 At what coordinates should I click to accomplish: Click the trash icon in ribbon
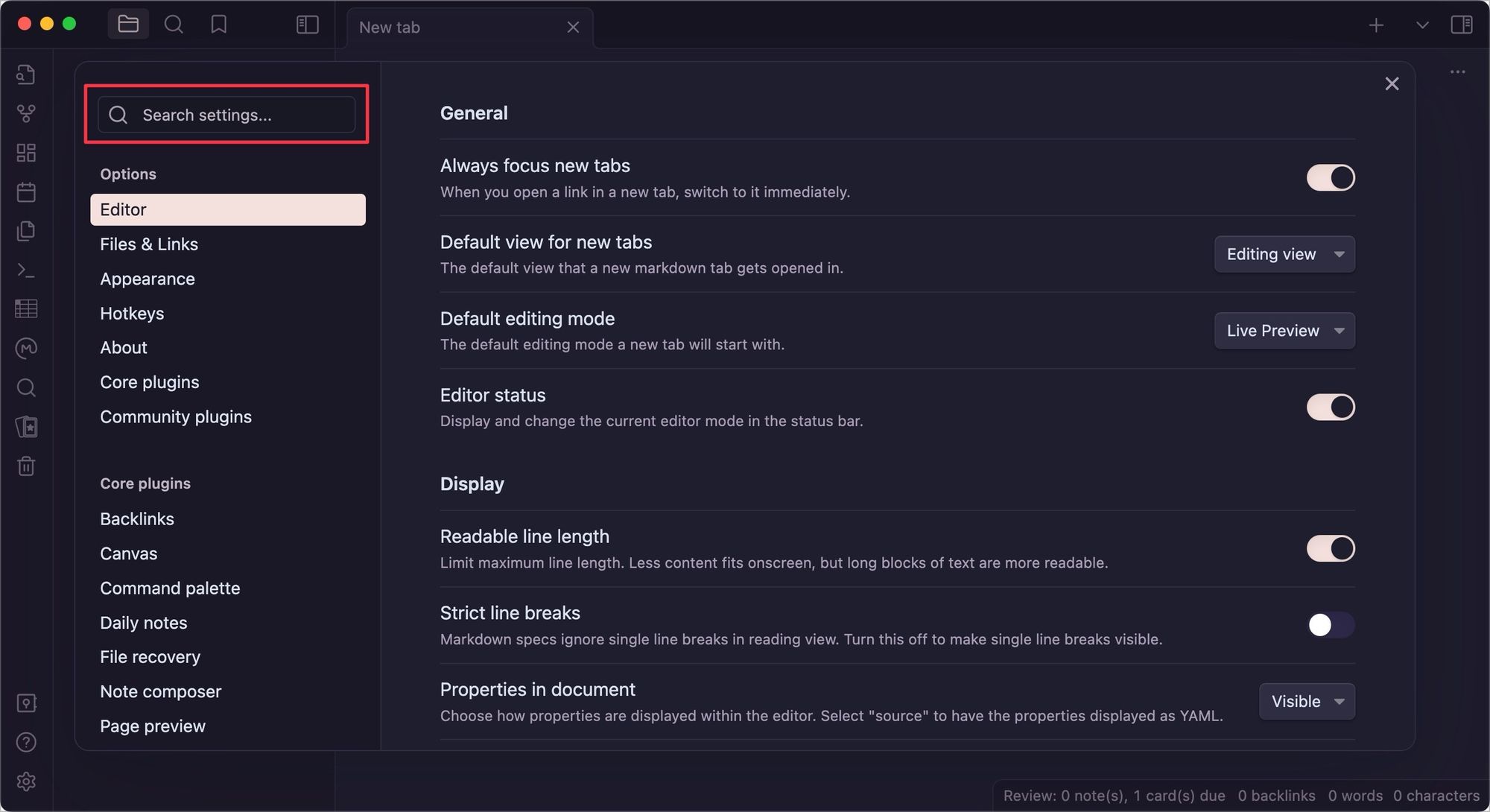pyautogui.click(x=26, y=466)
